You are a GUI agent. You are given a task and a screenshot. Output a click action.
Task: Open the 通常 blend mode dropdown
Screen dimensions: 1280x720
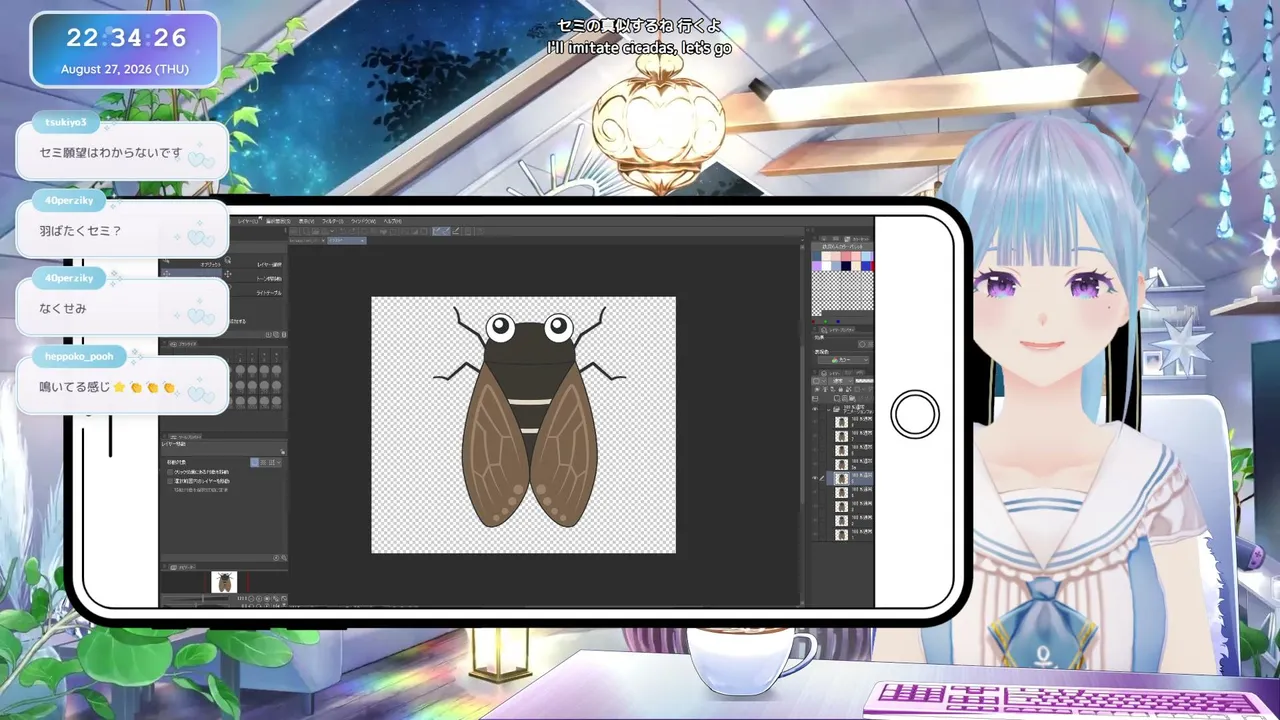click(840, 381)
